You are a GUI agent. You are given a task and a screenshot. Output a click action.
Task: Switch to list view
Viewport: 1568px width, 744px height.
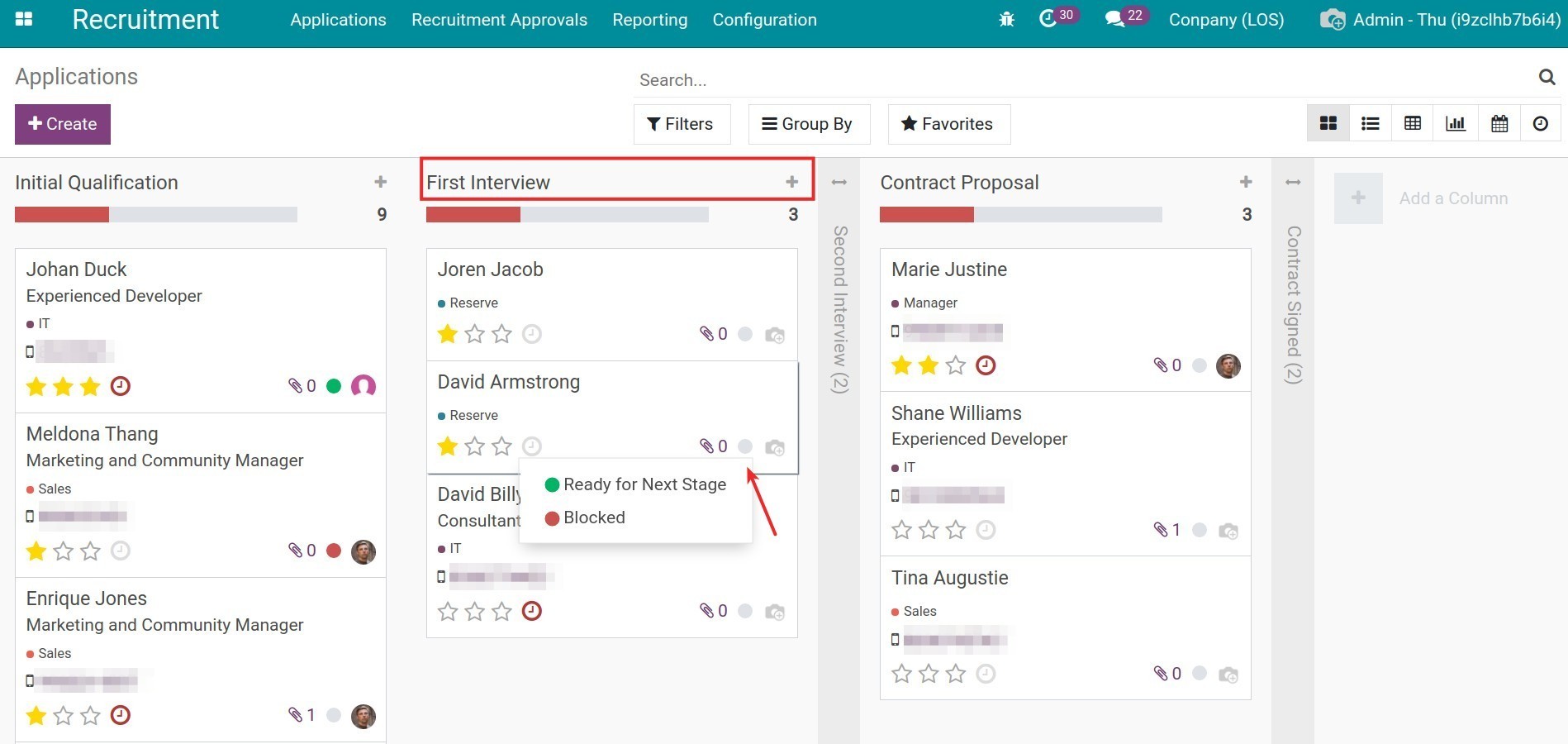point(1370,123)
